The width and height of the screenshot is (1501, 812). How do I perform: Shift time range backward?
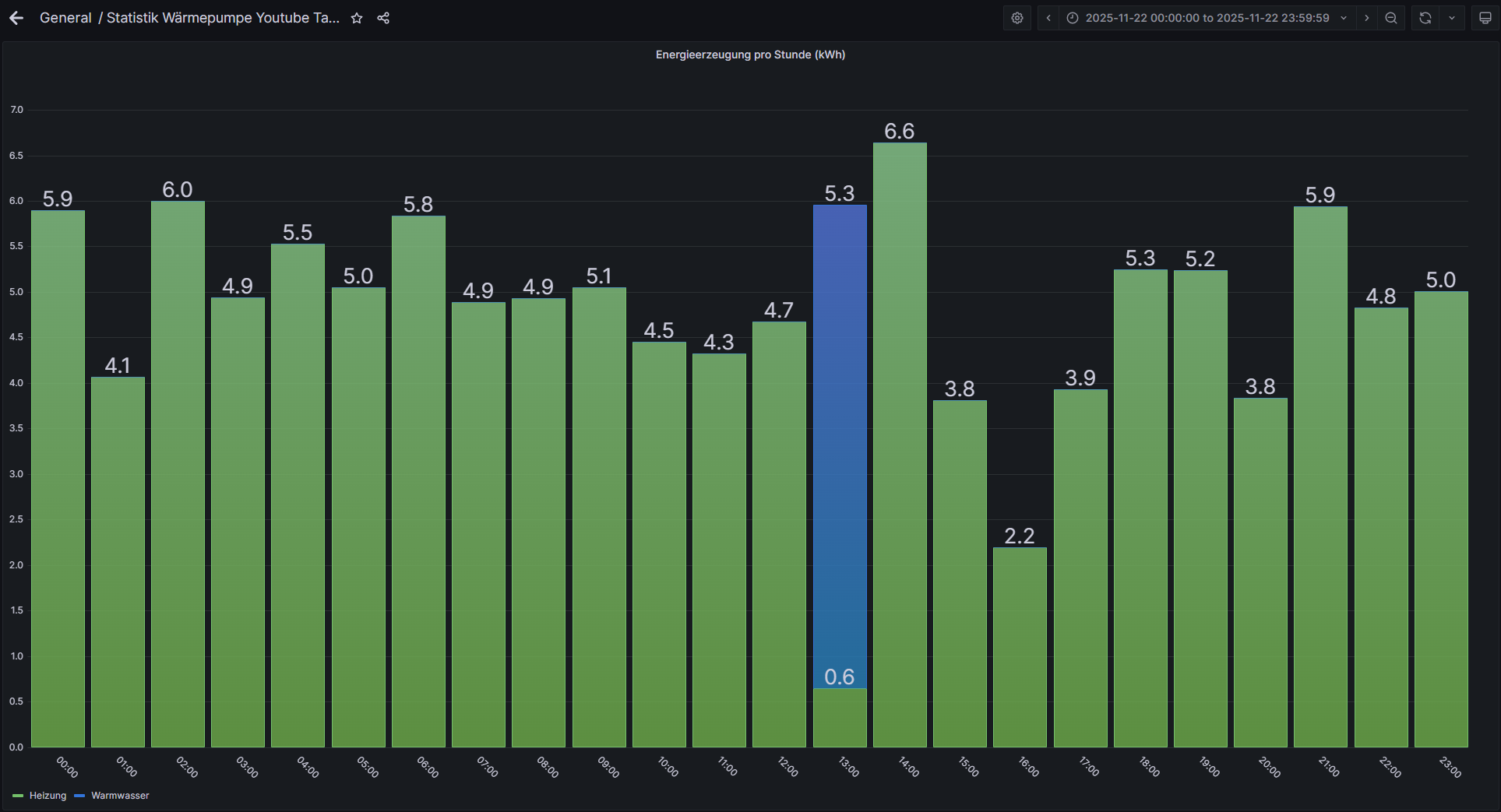coord(1048,18)
